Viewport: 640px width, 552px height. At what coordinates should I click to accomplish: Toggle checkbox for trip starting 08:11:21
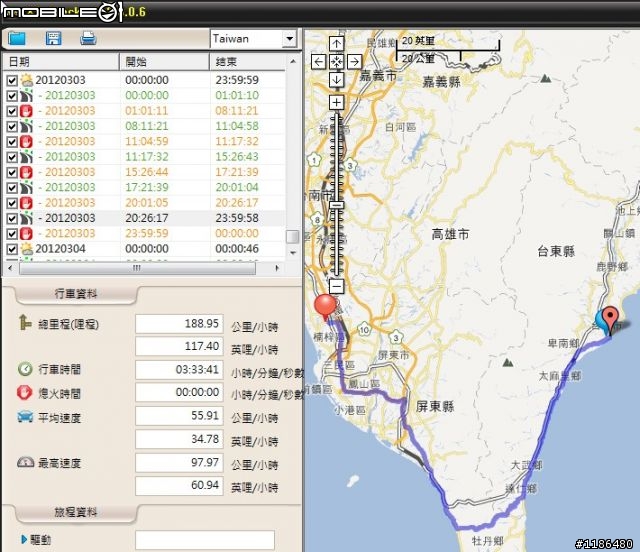[12, 126]
